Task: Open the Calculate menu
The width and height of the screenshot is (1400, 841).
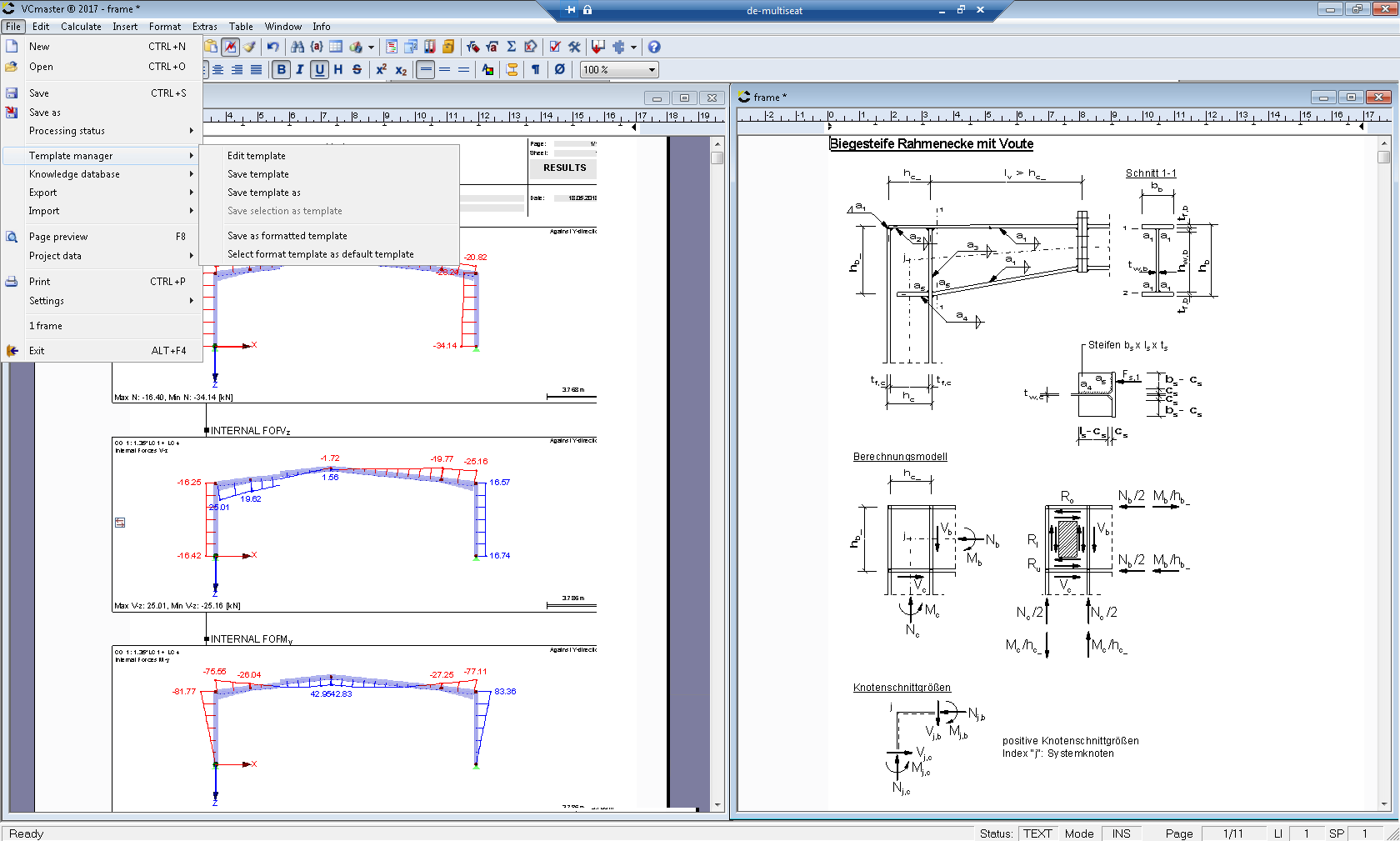Action: pyautogui.click(x=81, y=27)
